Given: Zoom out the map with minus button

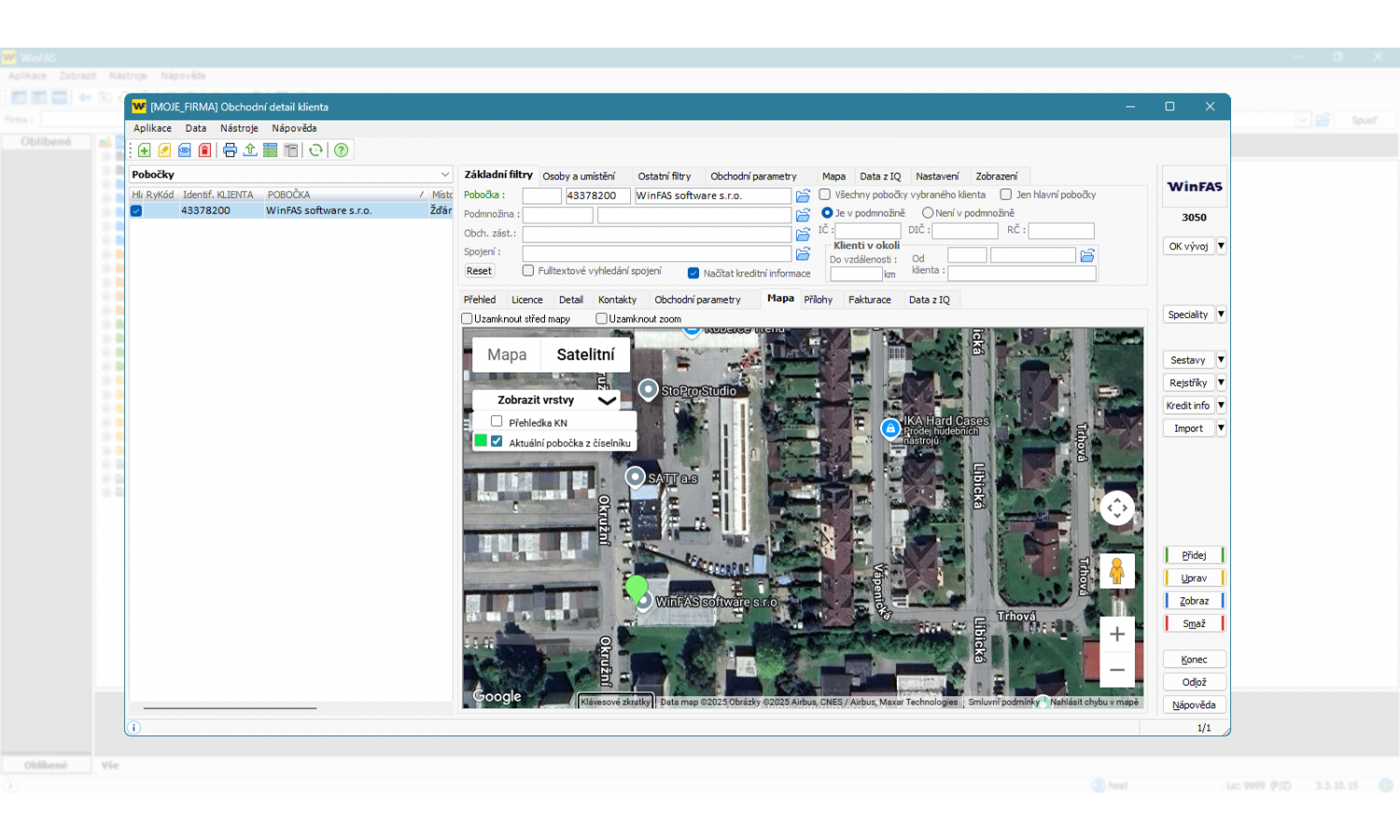Looking at the screenshot, I should [x=1117, y=670].
